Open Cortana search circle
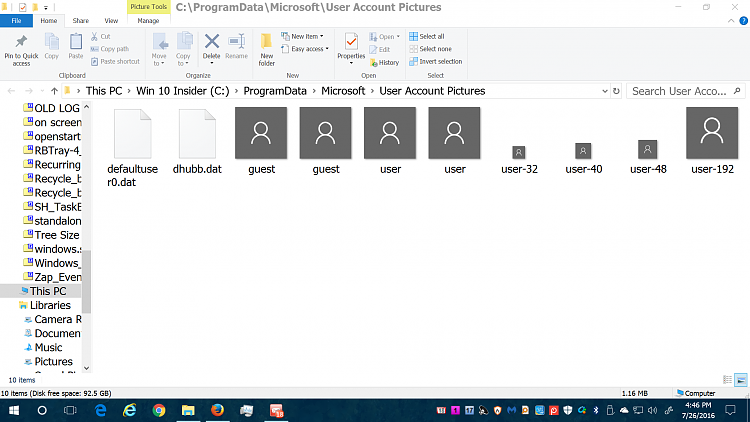Viewport: 750px width, 422px height. tap(42, 411)
